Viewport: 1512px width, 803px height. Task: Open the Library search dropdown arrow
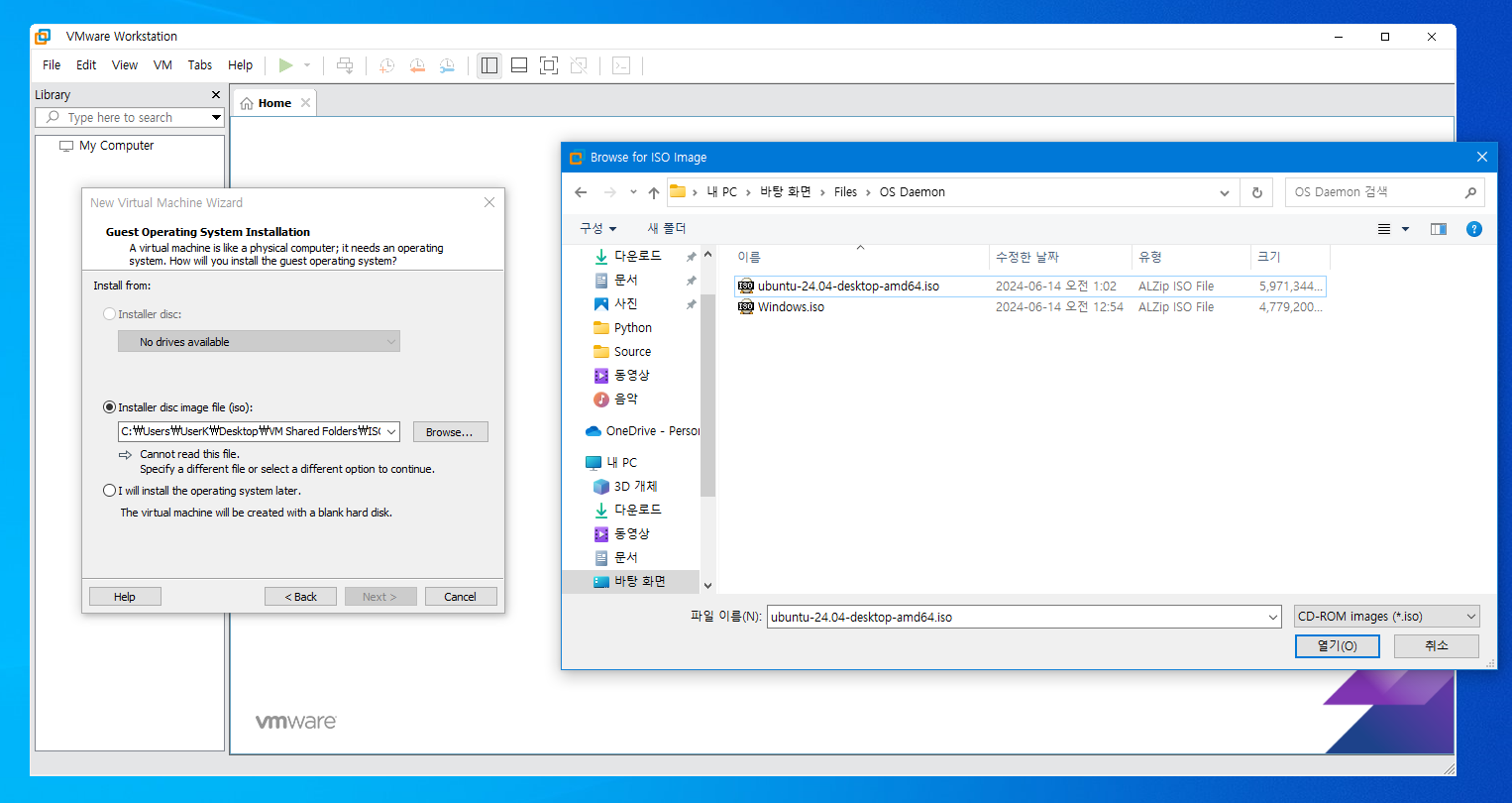point(216,117)
